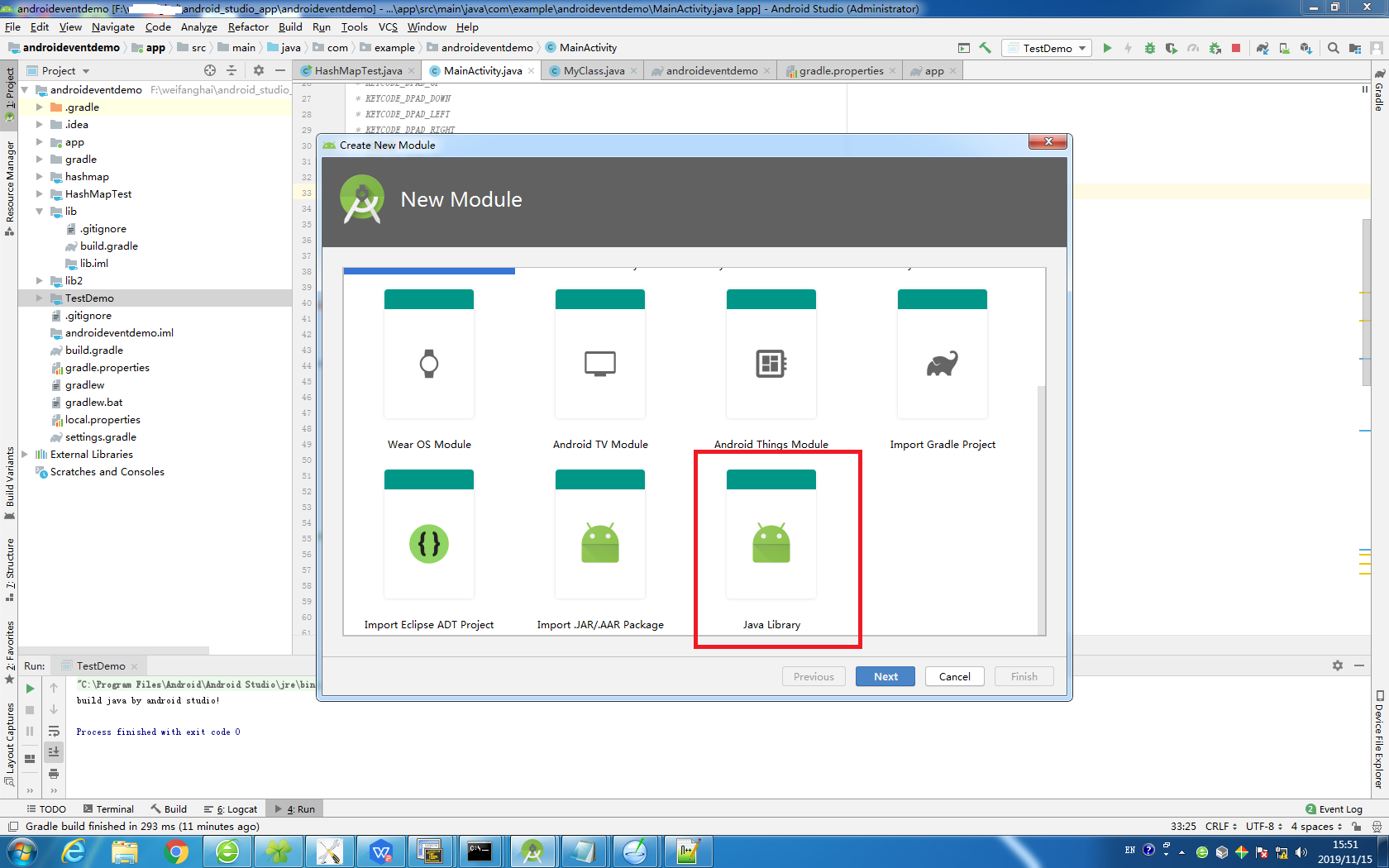This screenshot has width=1389, height=868.
Task: Open the Project view selector dropdown
Action: pyautogui.click(x=59, y=70)
